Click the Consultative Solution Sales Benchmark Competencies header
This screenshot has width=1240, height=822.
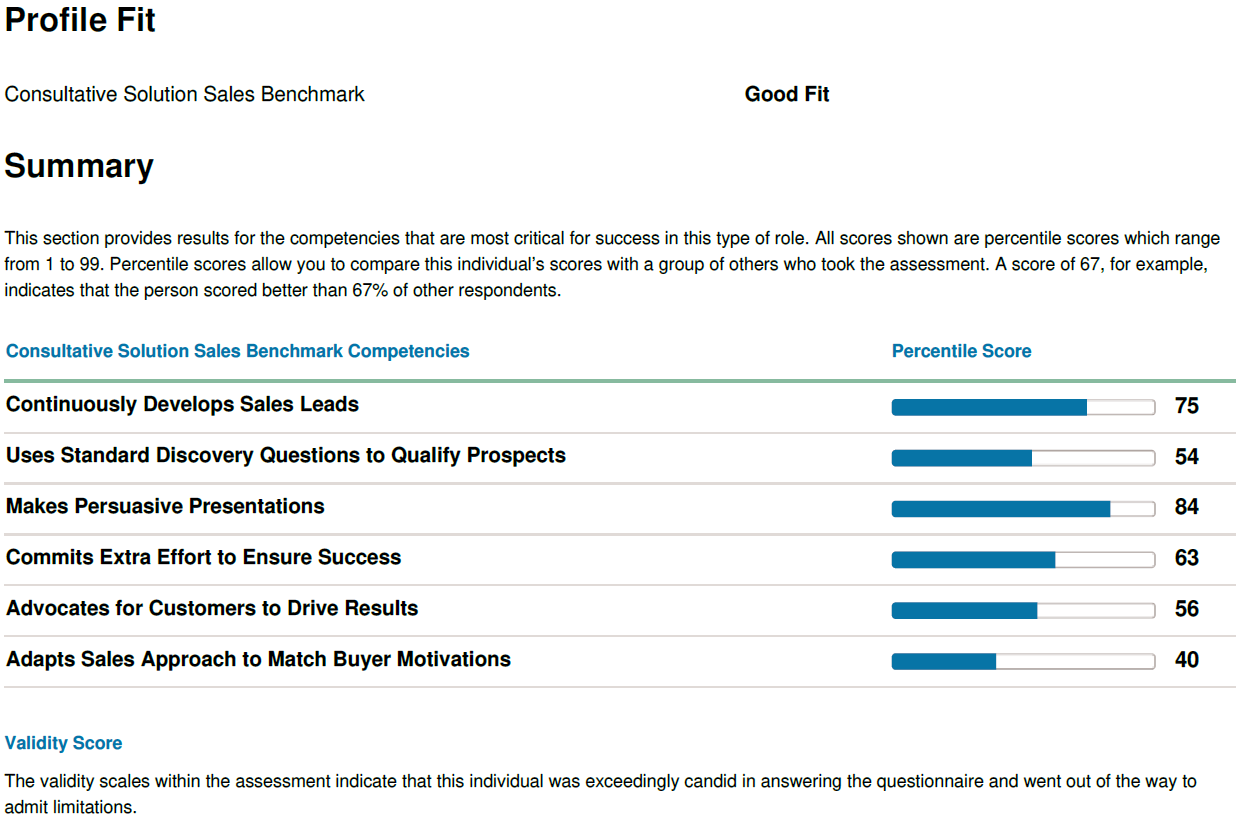(x=238, y=351)
